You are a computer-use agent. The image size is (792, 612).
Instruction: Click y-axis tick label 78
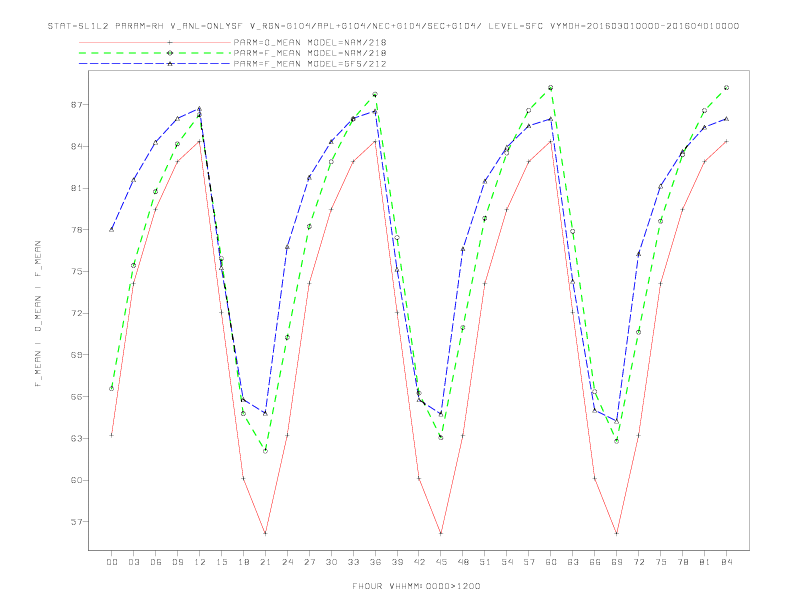(x=76, y=230)
